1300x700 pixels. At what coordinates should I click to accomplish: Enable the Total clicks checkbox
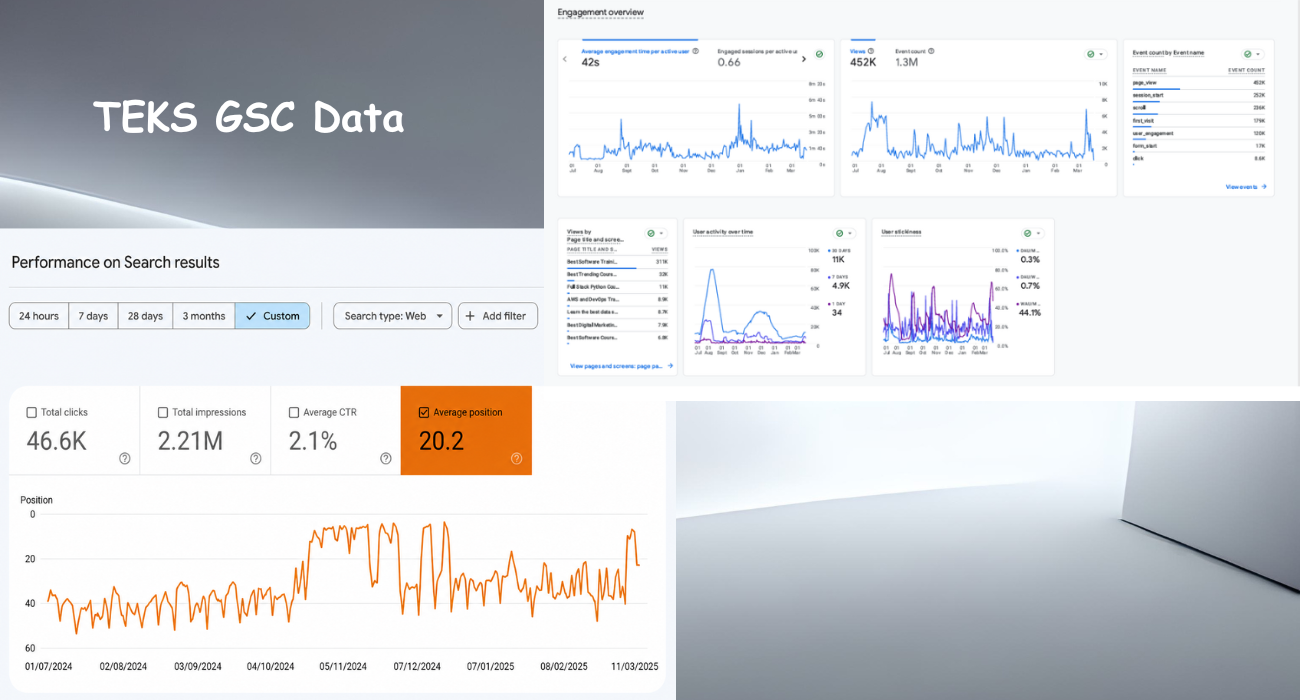pyautogui.click(x=32, y=412)
